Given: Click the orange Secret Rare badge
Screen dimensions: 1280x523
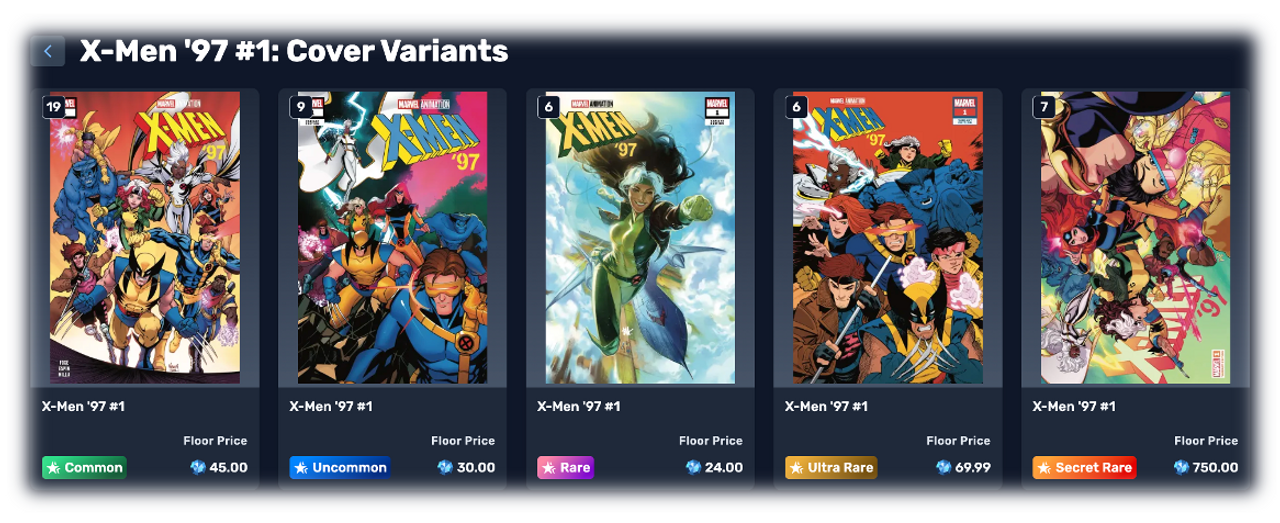Looking at the screenshot, I should pyautogui.click(x=1084, y=467).
